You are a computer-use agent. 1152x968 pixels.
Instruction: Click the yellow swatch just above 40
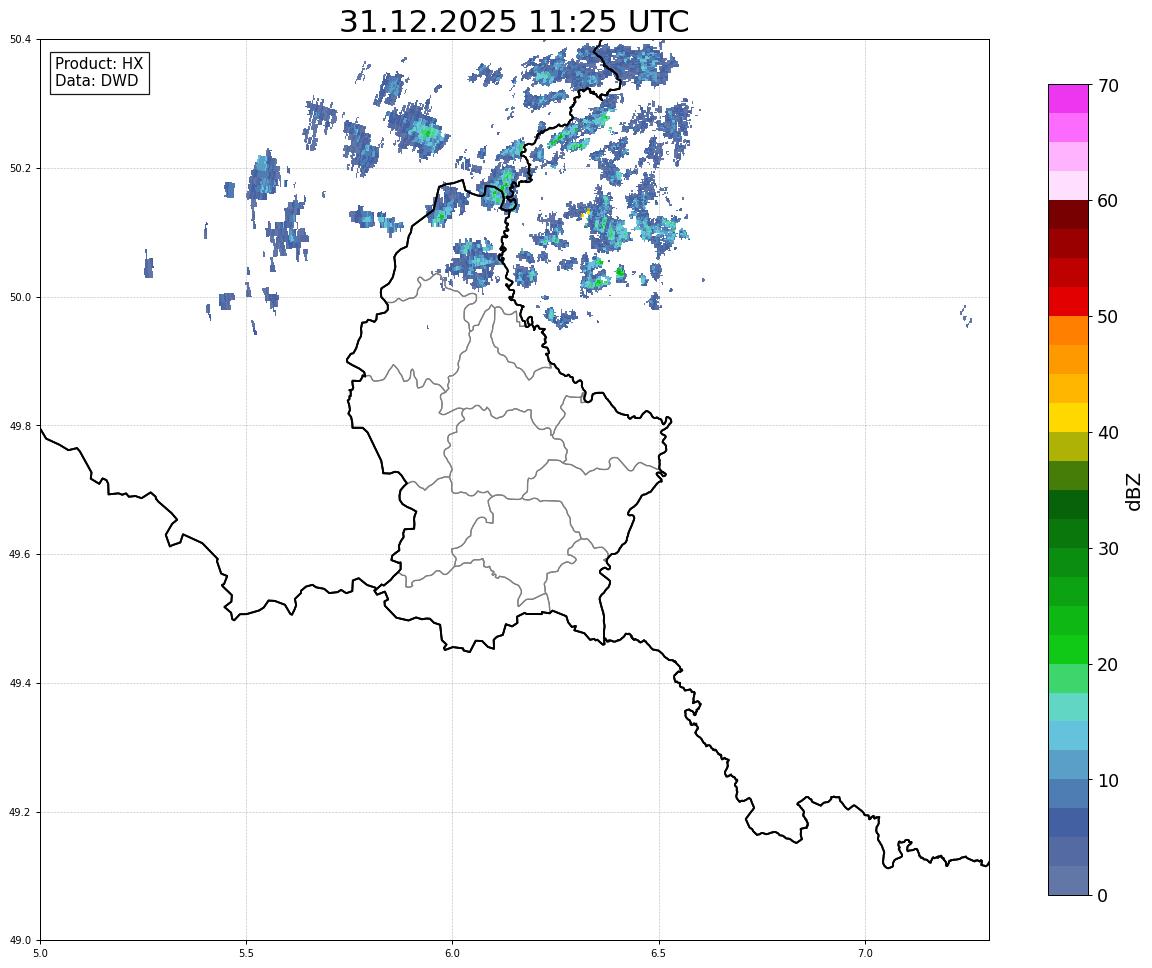click(x=1068, y=418)
